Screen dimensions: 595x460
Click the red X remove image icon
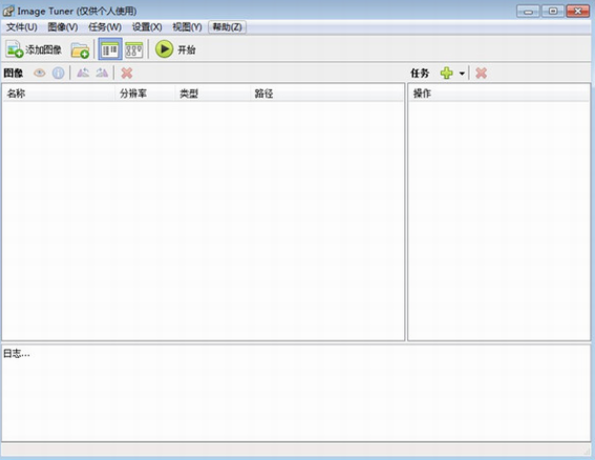click(x=127, y=73)
